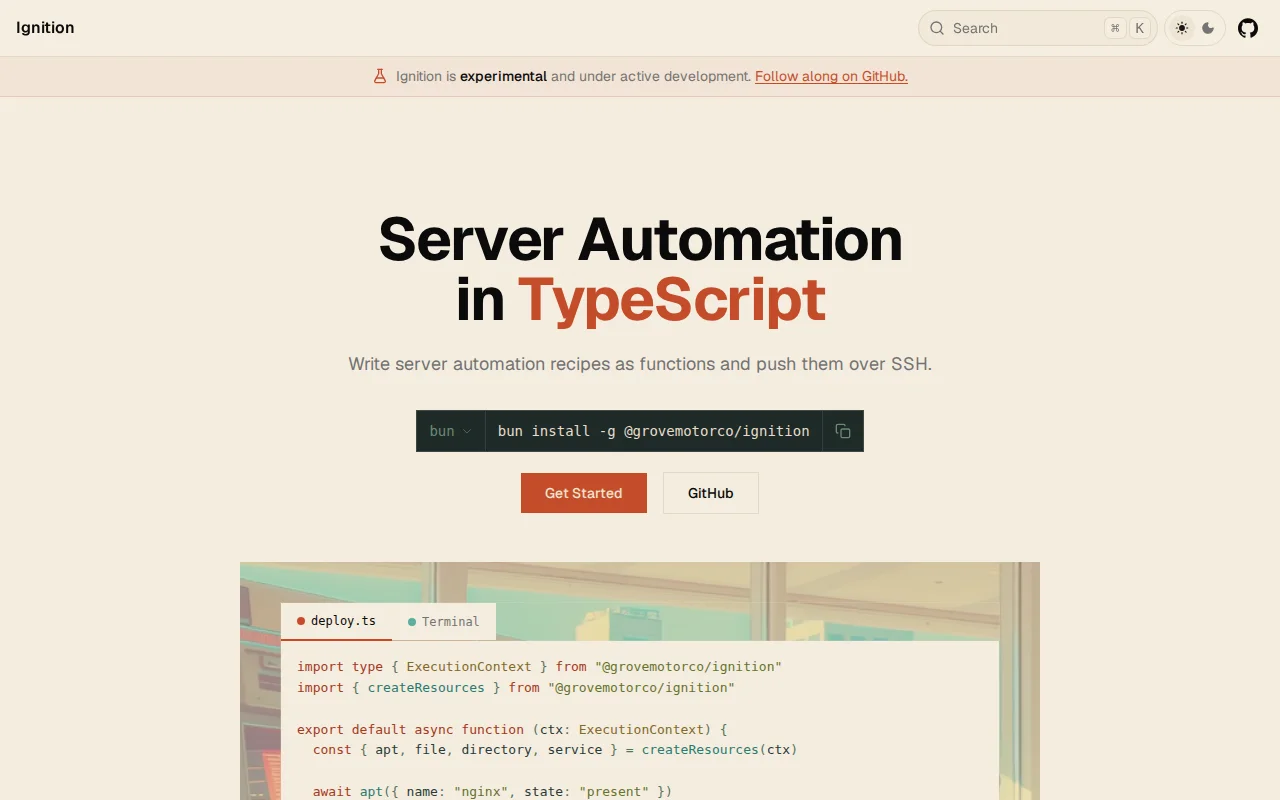Click the experimental flask icon in banner
This screenshot has height=800, width=1280.
[380, 76]
